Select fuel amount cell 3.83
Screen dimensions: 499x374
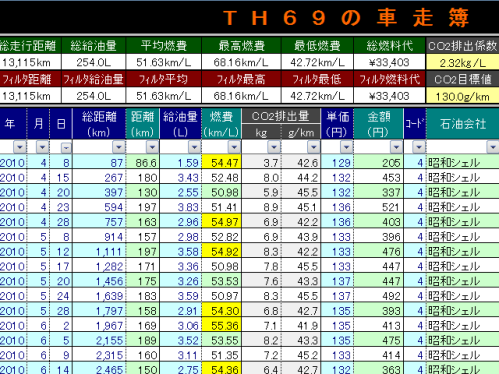tap(181, 207)
